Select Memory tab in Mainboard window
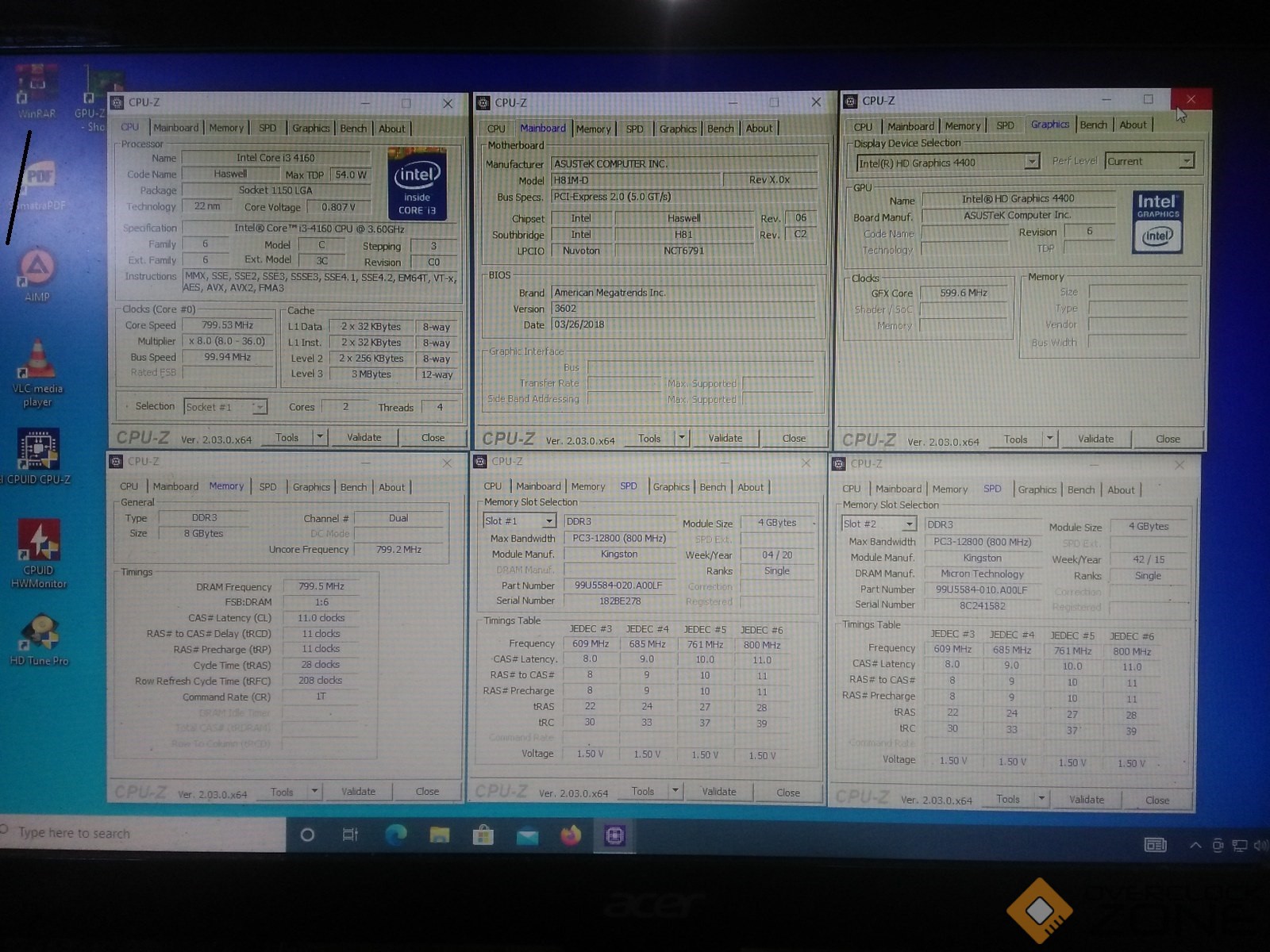1270x952 pixels. (593, 129)
